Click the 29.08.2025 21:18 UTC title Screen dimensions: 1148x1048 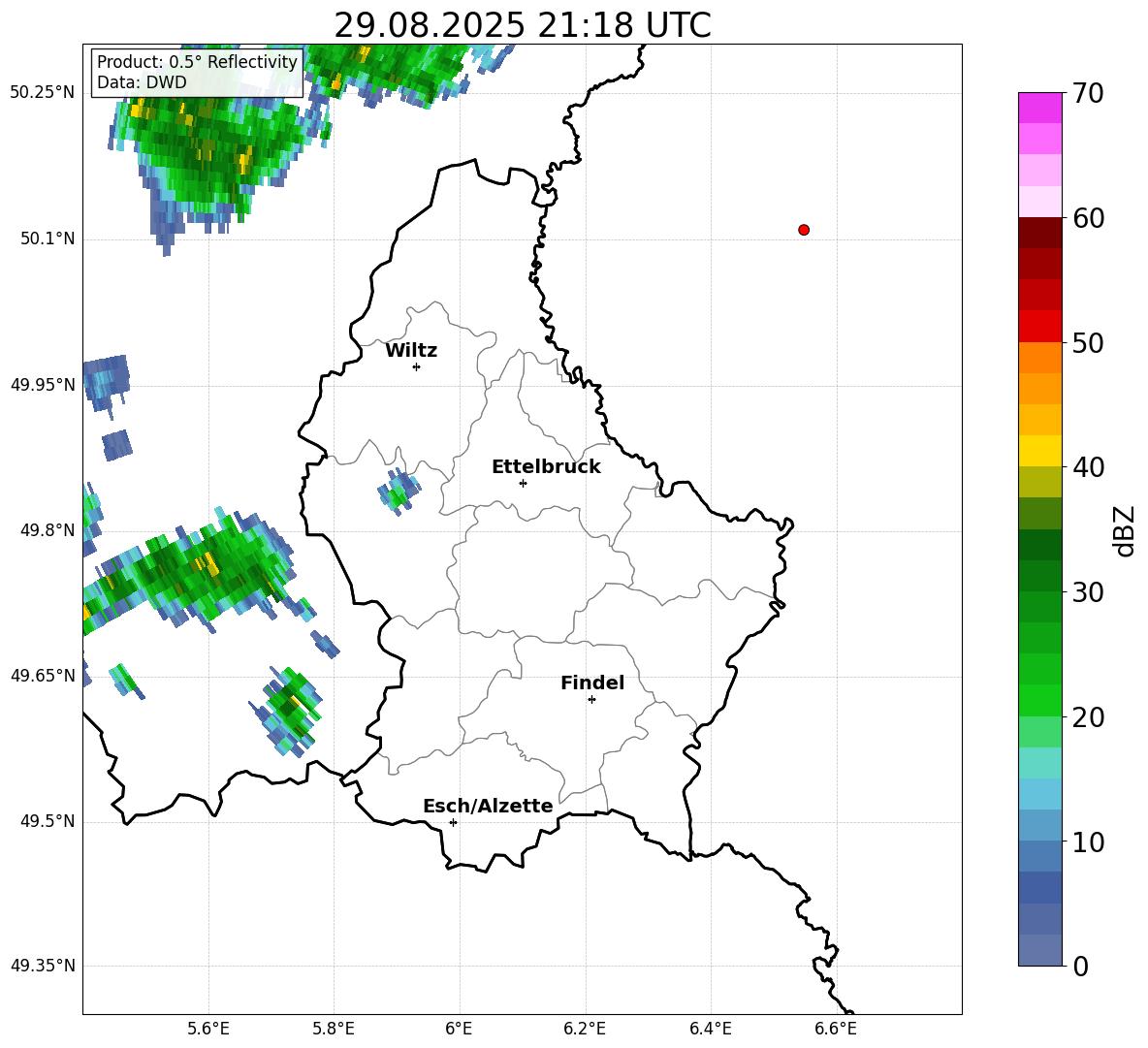pyautogui.click(x=523, y=25)
